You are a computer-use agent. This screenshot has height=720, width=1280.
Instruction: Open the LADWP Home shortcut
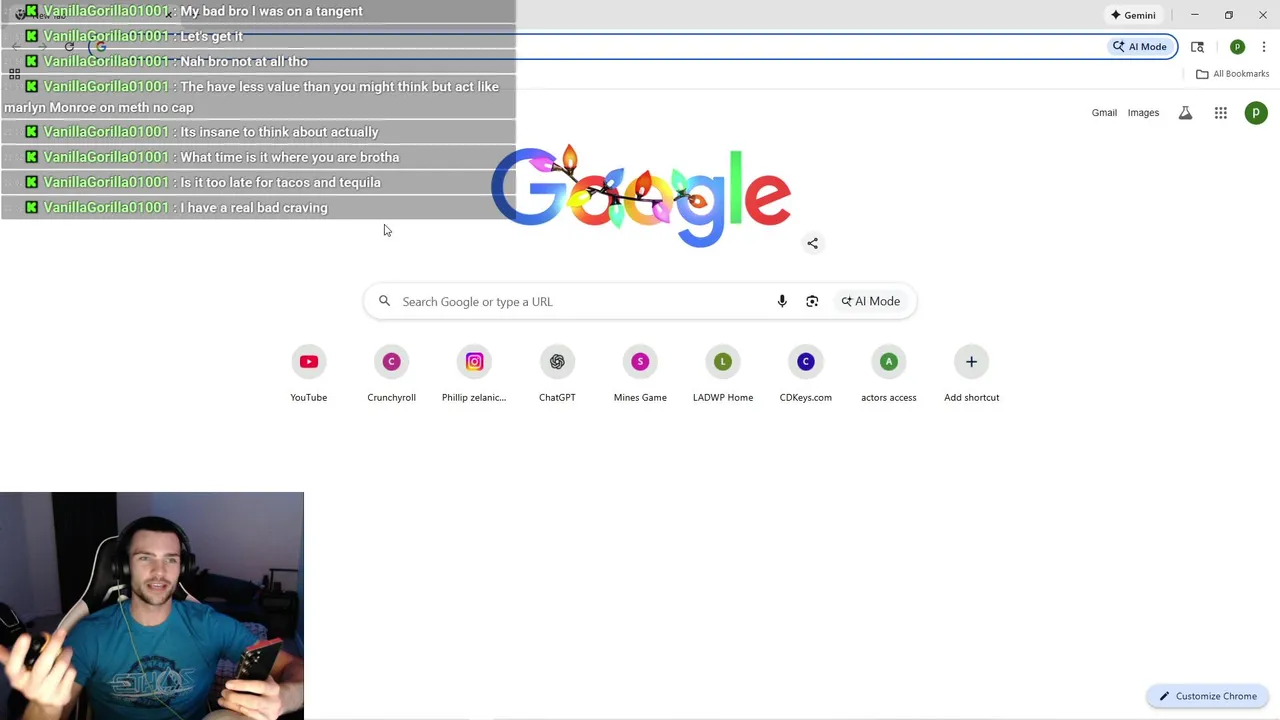click(x=723, y=374)
